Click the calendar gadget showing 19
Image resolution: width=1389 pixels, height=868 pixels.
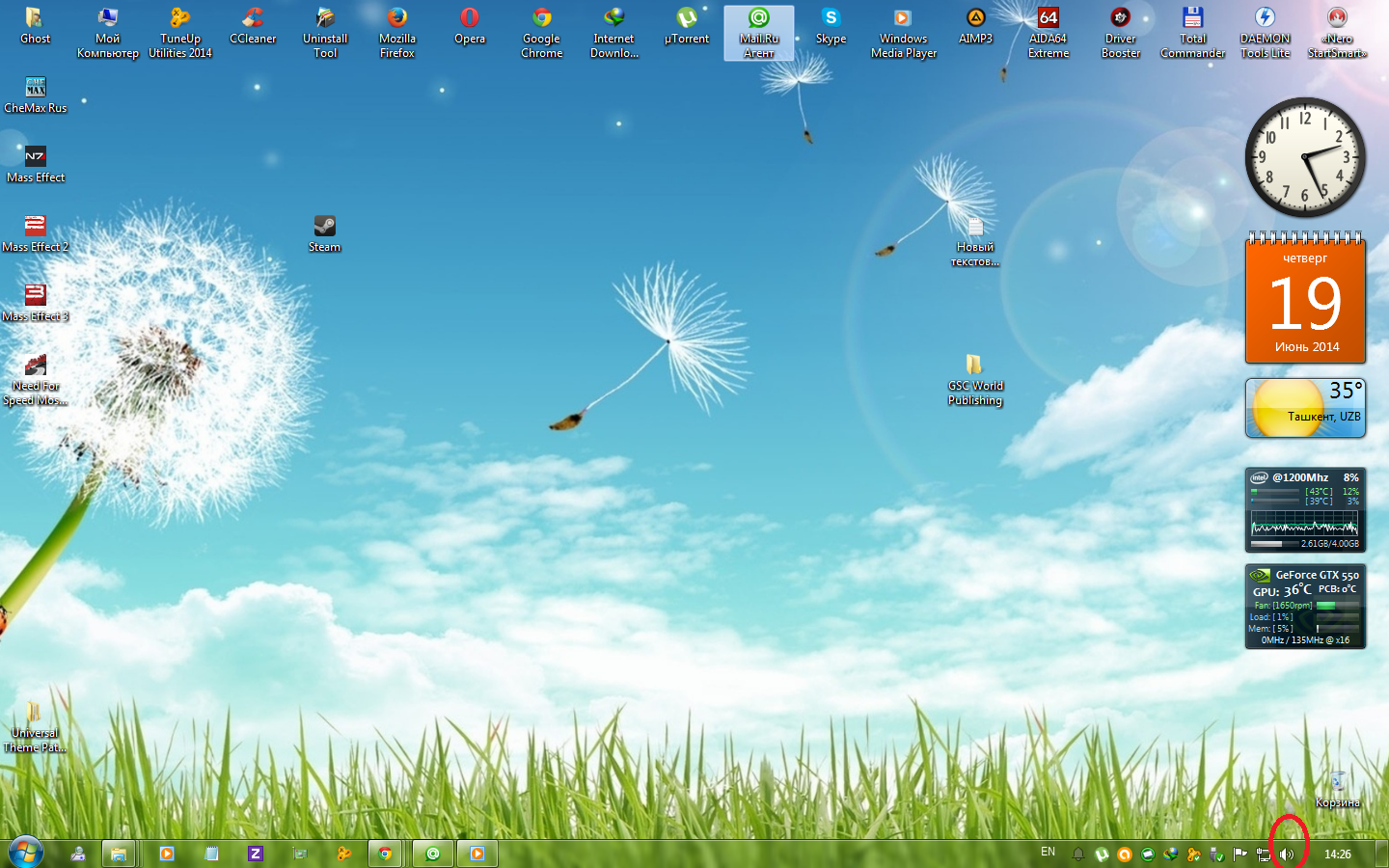point(1305,298)
